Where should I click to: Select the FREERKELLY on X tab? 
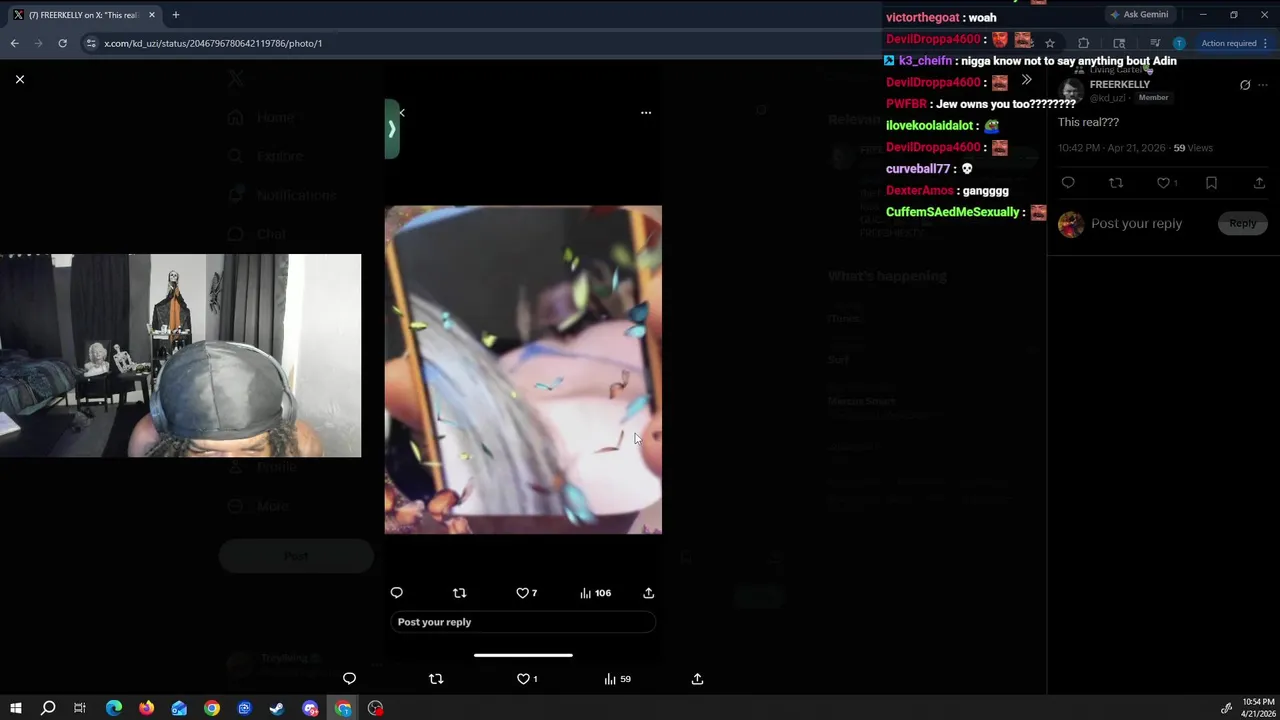[x=84, y=15]
